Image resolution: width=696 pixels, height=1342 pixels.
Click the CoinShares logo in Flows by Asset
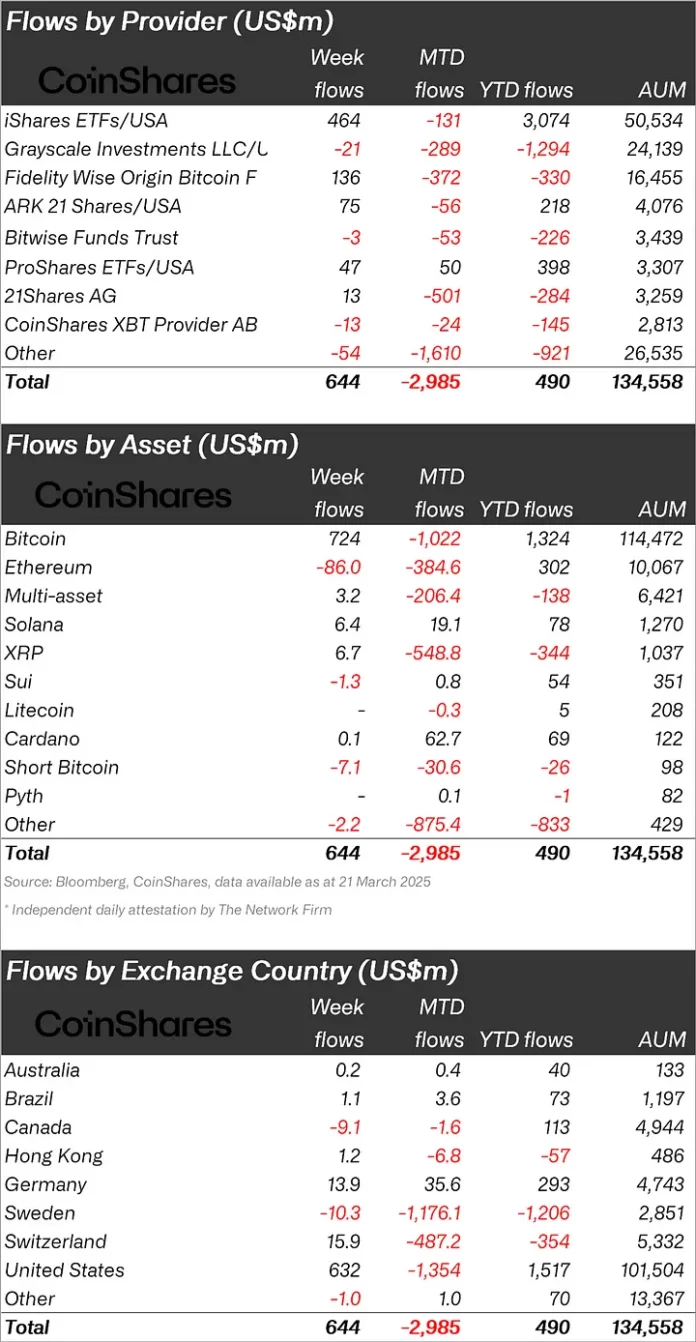[133, 495]
